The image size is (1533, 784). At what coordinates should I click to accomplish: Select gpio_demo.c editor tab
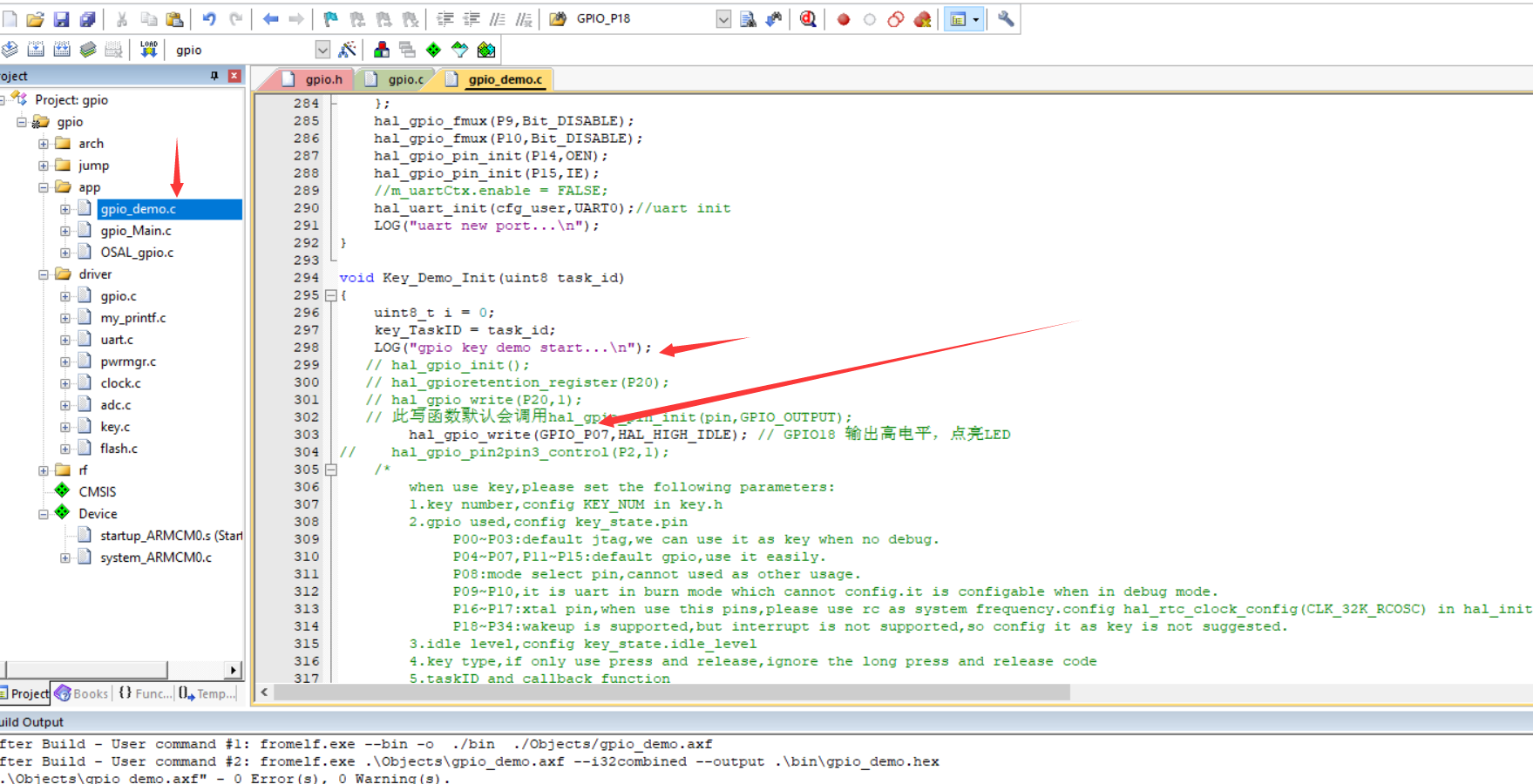click(x=496, y=79)
